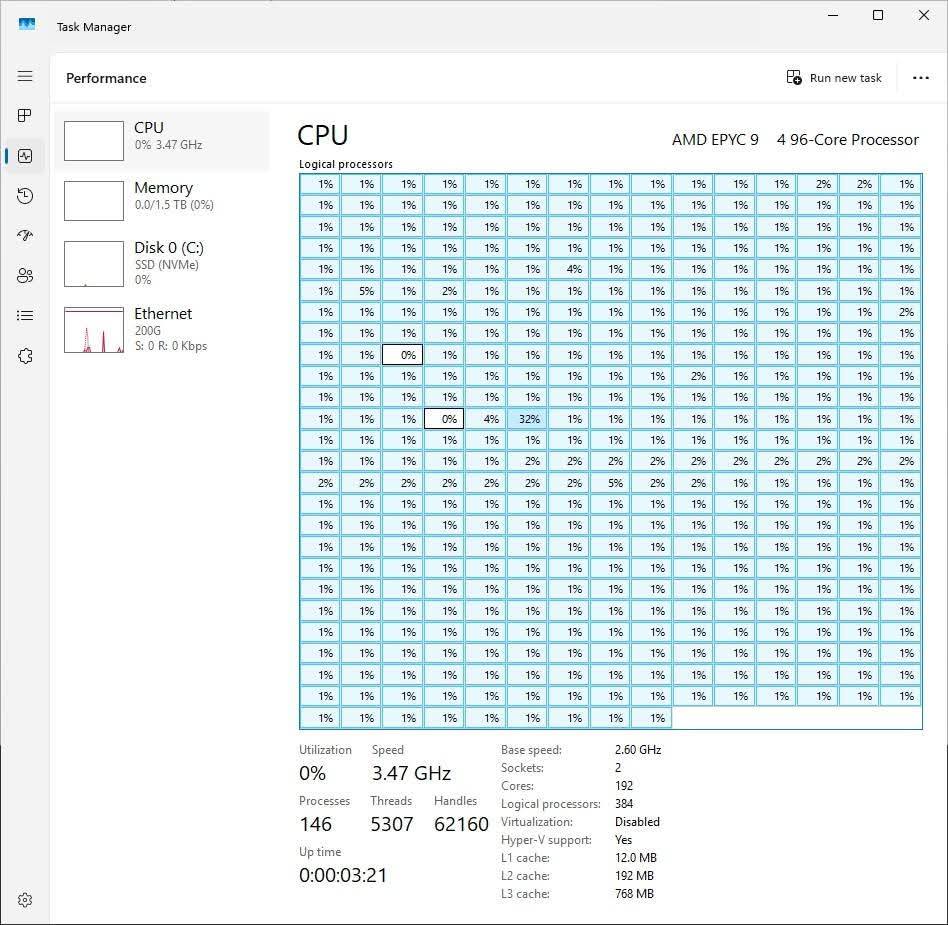Open Startup apps icon in sidebar
This screenshot has height=925, width=948.
[25, 236]
